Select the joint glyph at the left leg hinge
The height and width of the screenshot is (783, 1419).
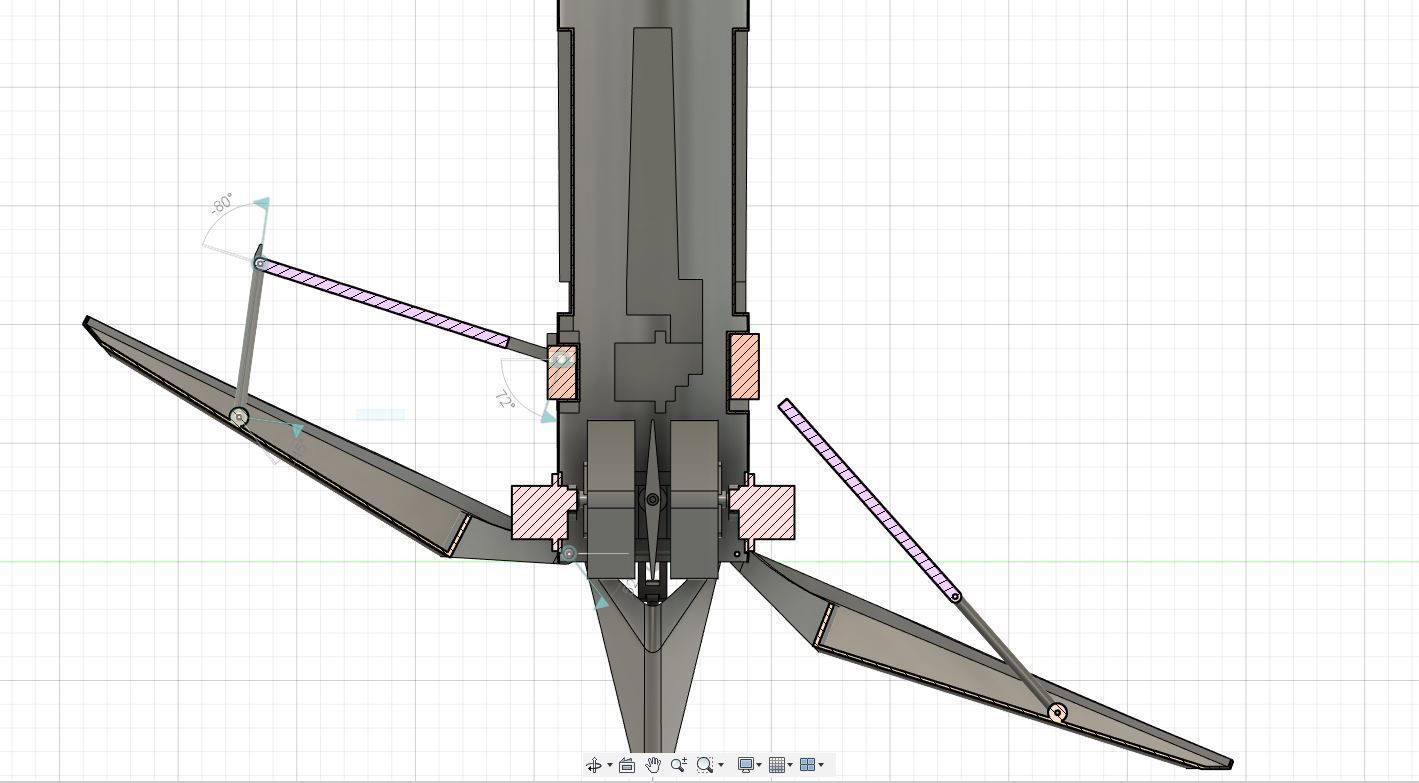pos(569,554)
